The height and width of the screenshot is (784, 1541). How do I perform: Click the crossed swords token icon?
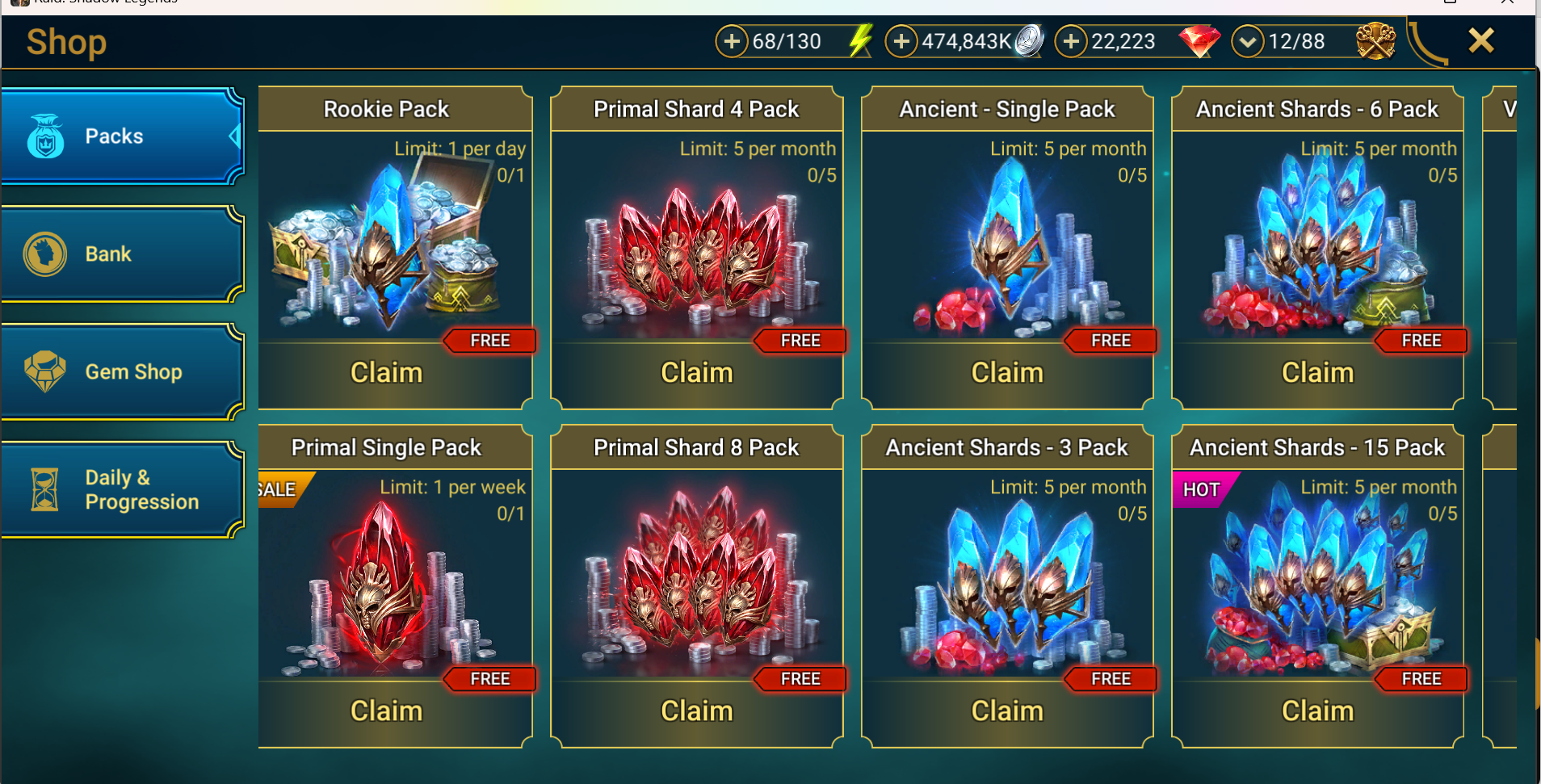tap(1375, 40)
